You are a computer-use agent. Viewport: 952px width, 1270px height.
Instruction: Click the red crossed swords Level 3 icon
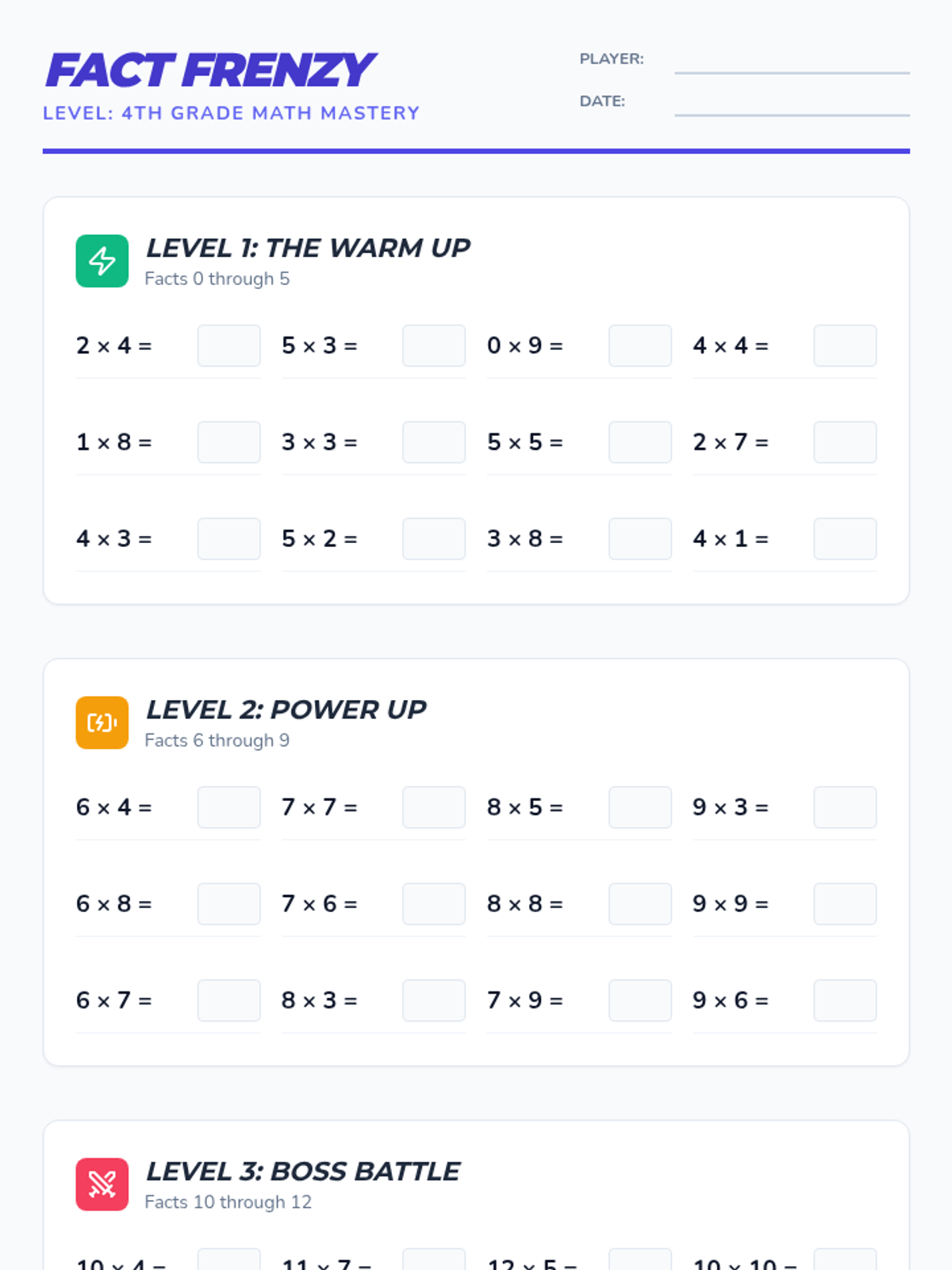pyautogui.click(x=102, y=1184)
